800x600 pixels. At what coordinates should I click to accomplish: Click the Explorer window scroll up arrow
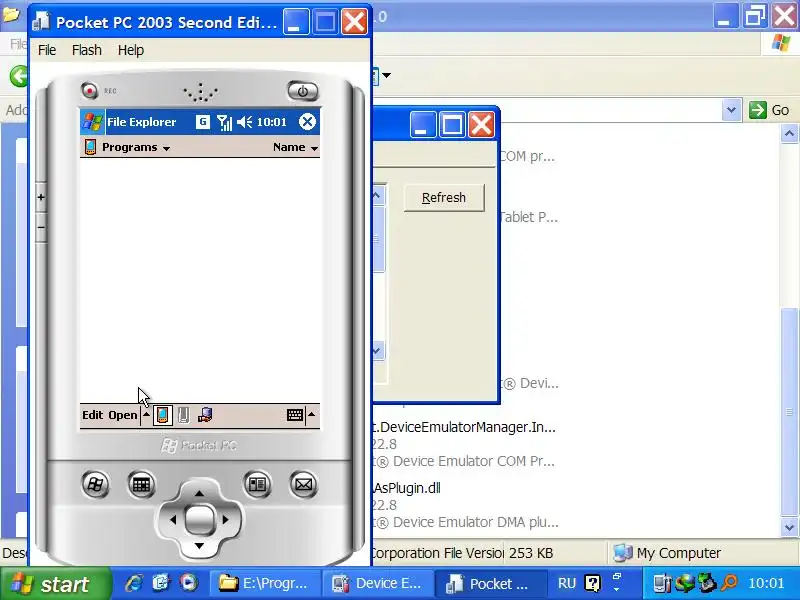(x=789, y=134)
